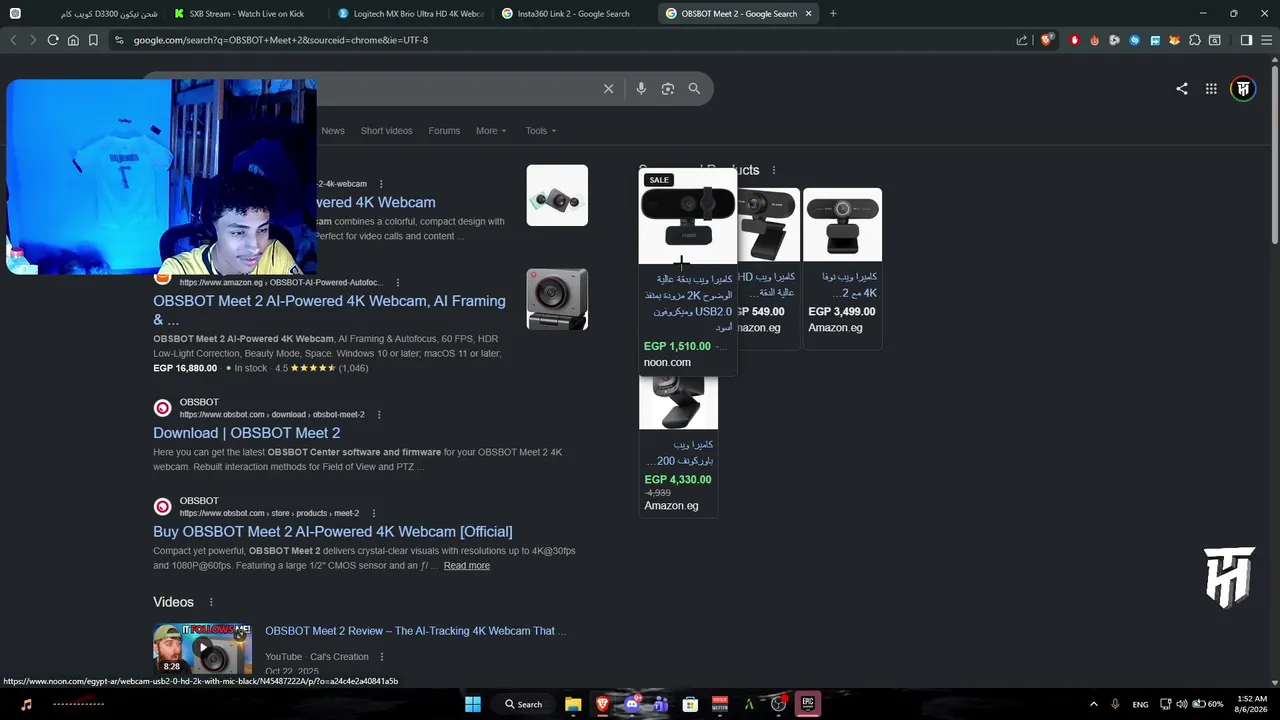
Task: Open Microsoft Store from the taskbar
Action: (x=690, y=704)
